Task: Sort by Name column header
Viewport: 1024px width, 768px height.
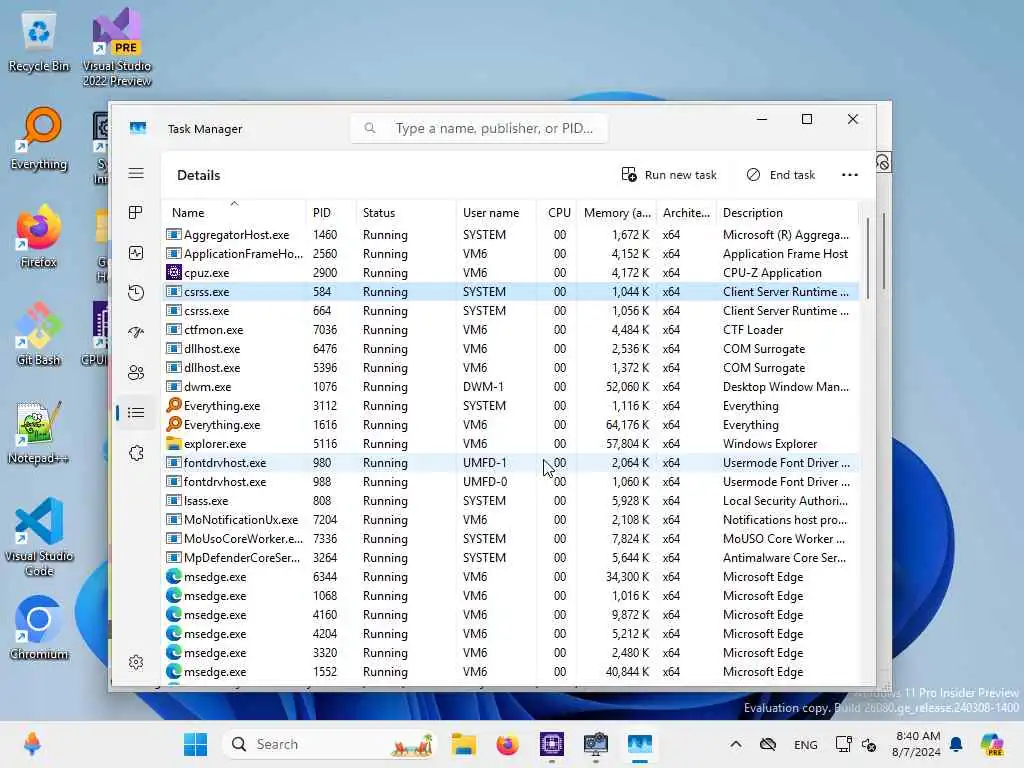Action: 233,212
